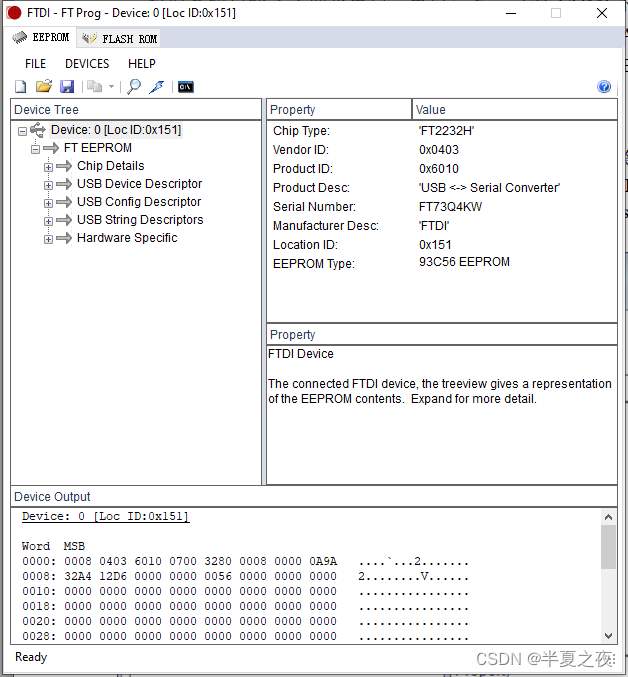Click the blue help question mark icon
628x677 pixels.
coord(604,87)
